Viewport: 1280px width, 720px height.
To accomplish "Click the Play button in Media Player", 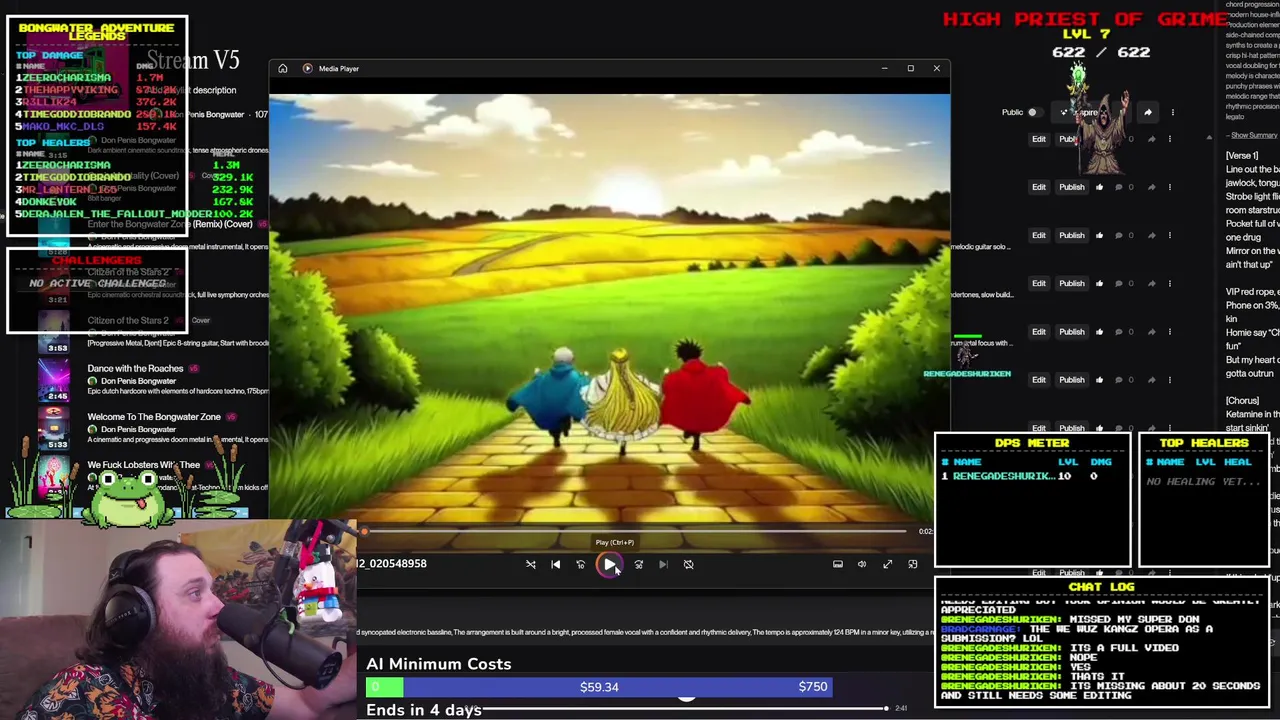I will (x=610, y=564).
